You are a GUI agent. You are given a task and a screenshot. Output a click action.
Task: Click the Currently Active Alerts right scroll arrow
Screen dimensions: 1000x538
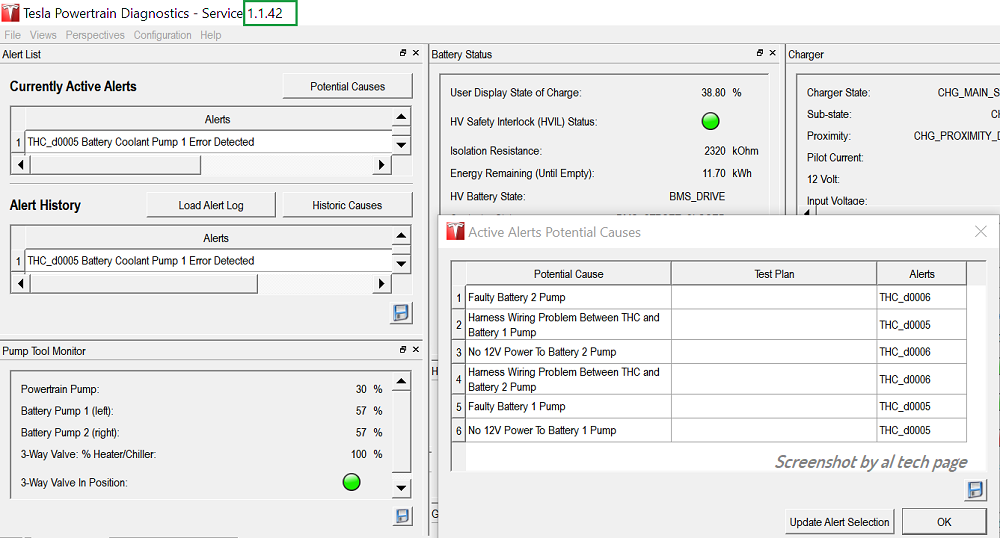381,165
